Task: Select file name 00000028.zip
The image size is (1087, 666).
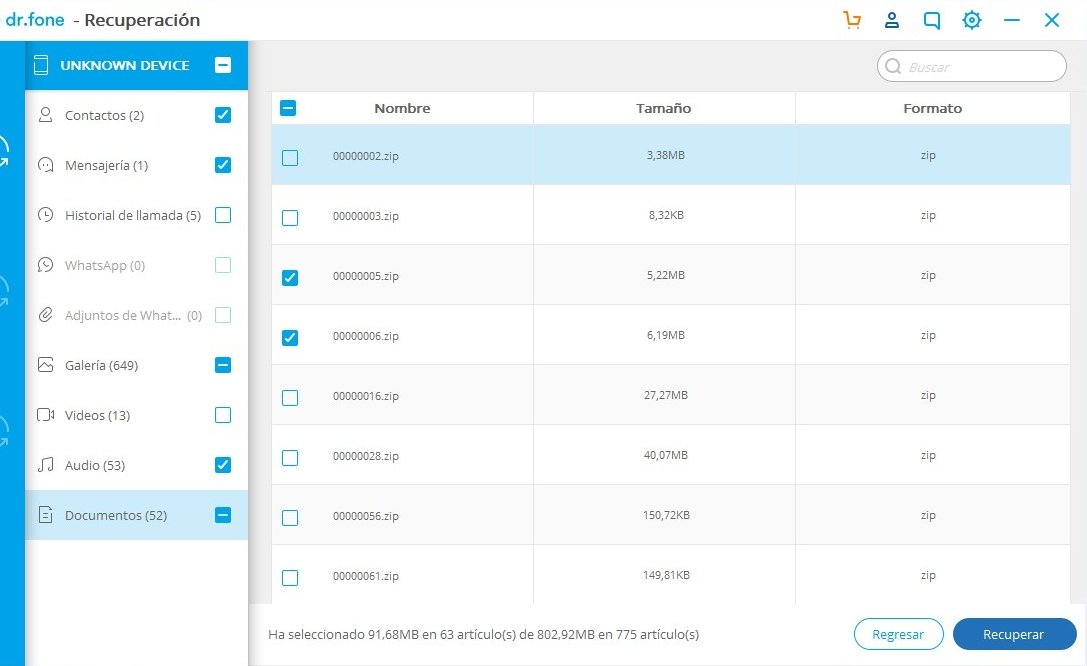Action: (365, 456)
